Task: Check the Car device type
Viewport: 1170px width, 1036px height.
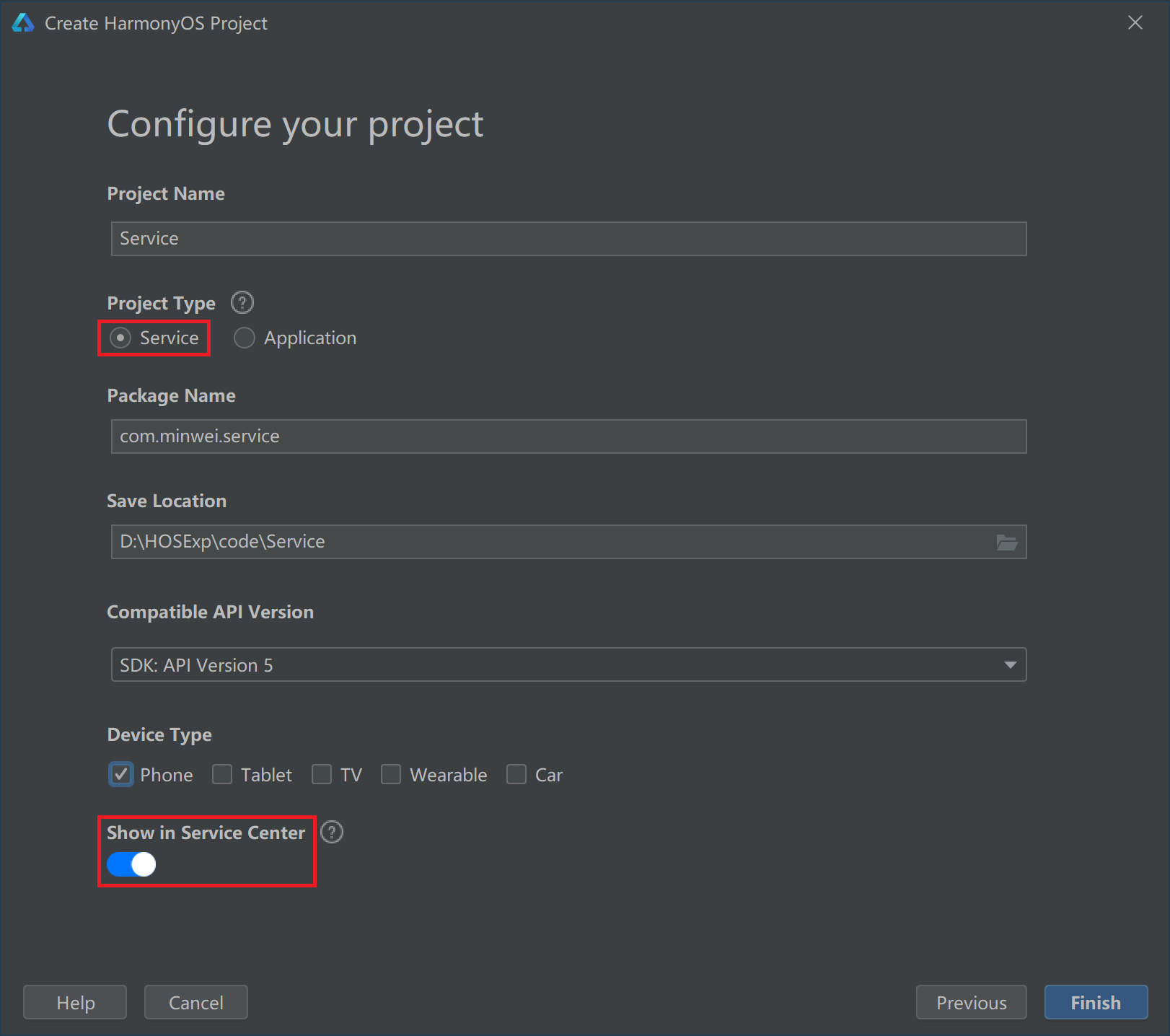Action: pos(516,774)
